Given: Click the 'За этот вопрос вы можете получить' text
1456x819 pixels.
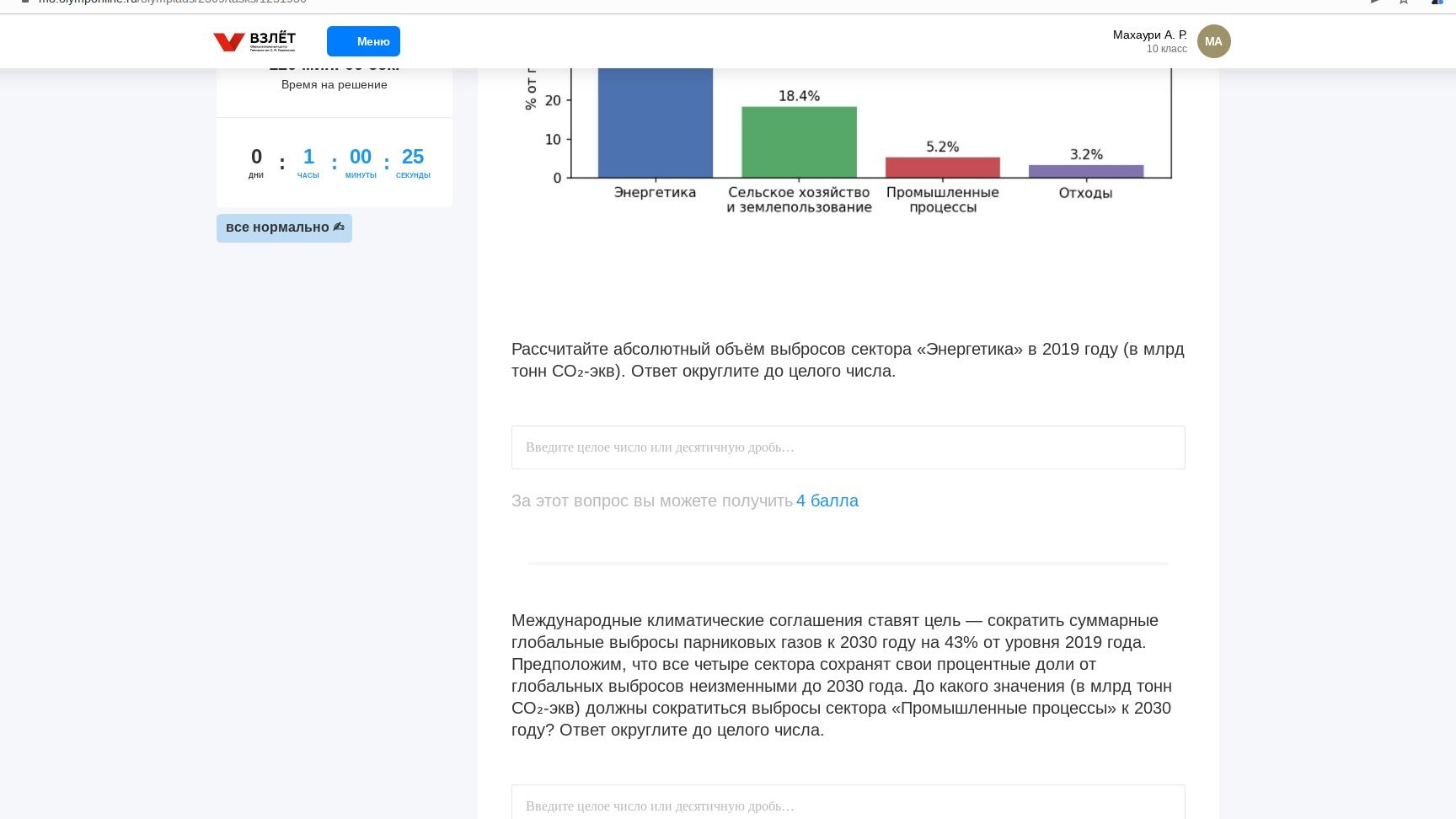Looking at the screenshot, I should pos(652,500).
